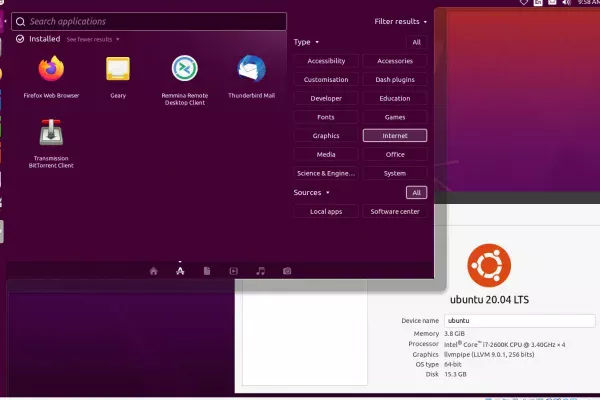The height and width of the screenshot is (400, 600).
Task: Select the Fonts filter
Action: [326, 117]
